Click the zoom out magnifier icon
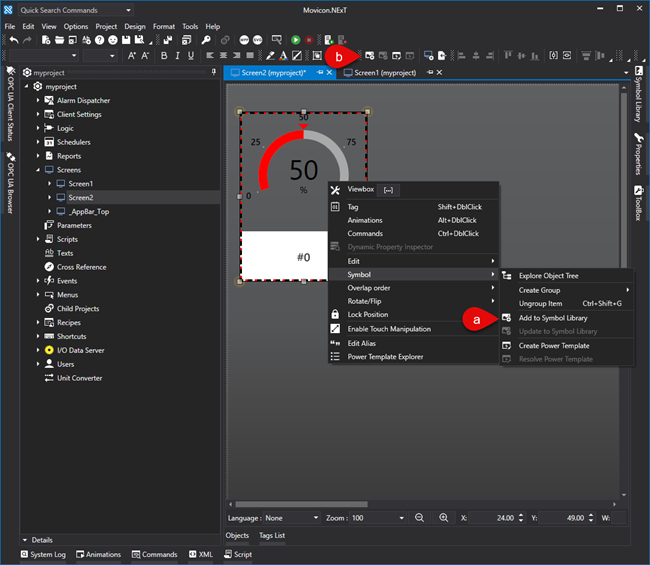This screenshot has height=565, width=650. click(418, 518)
